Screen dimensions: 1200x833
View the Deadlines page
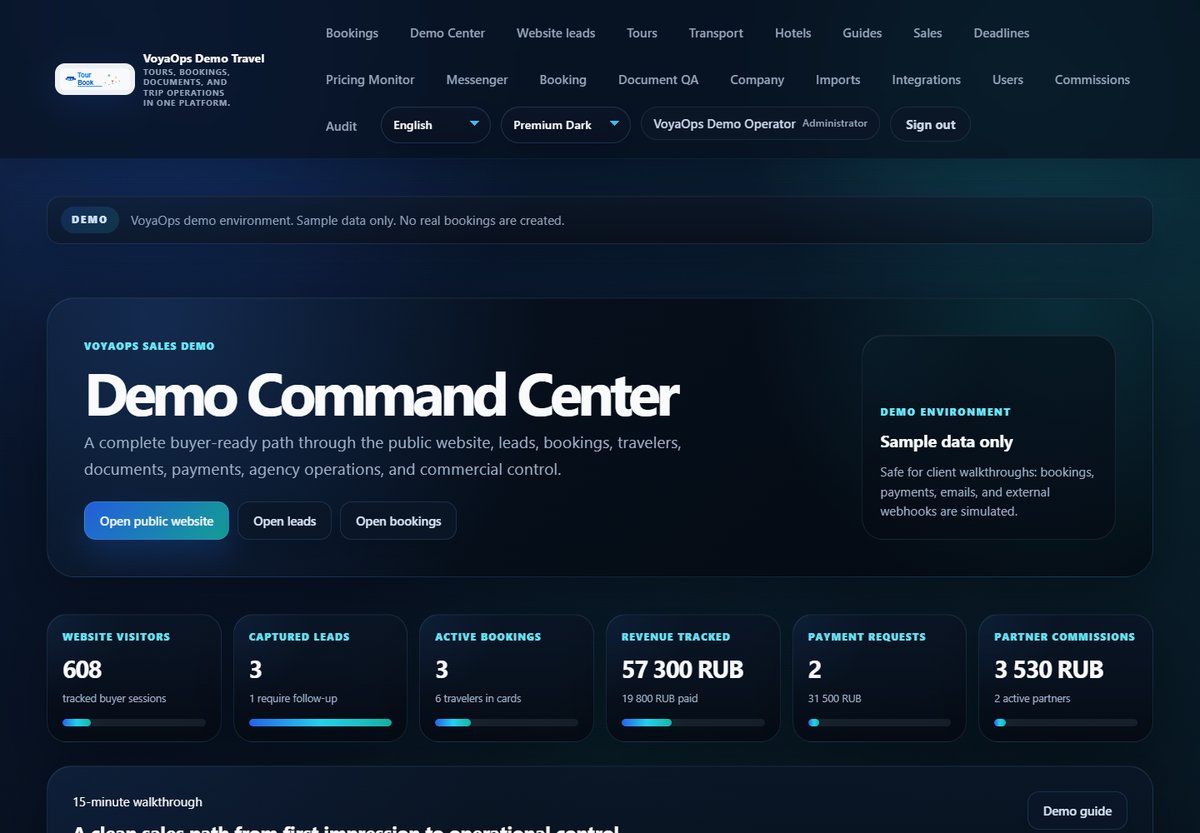[1001, 33]
